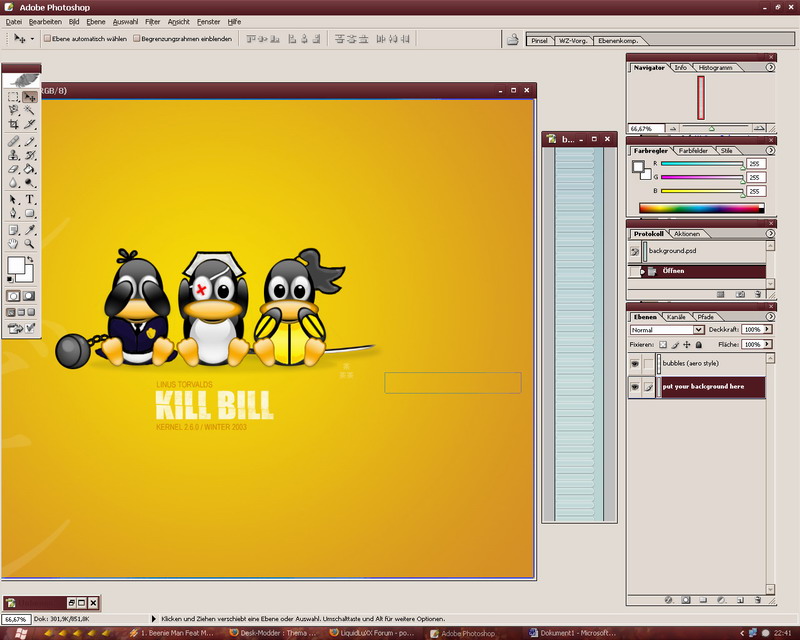This screenshot has height=640, width=800.
Task: Select the Healing Brush bandage tool
Action: pos(14,141)
